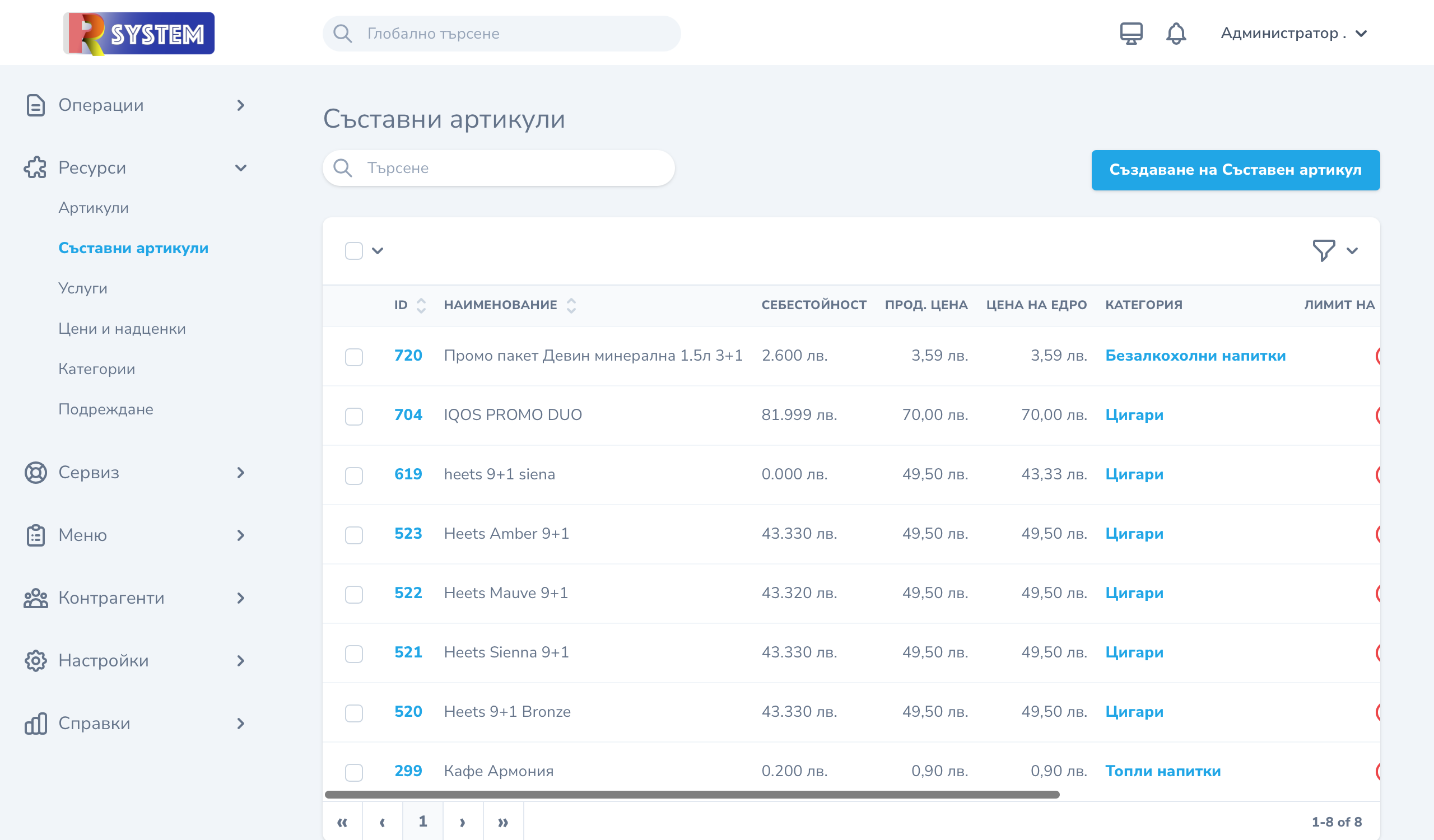Click the Меню clipboard icon
Screen dimensions: 1434x840
(35, 535)
